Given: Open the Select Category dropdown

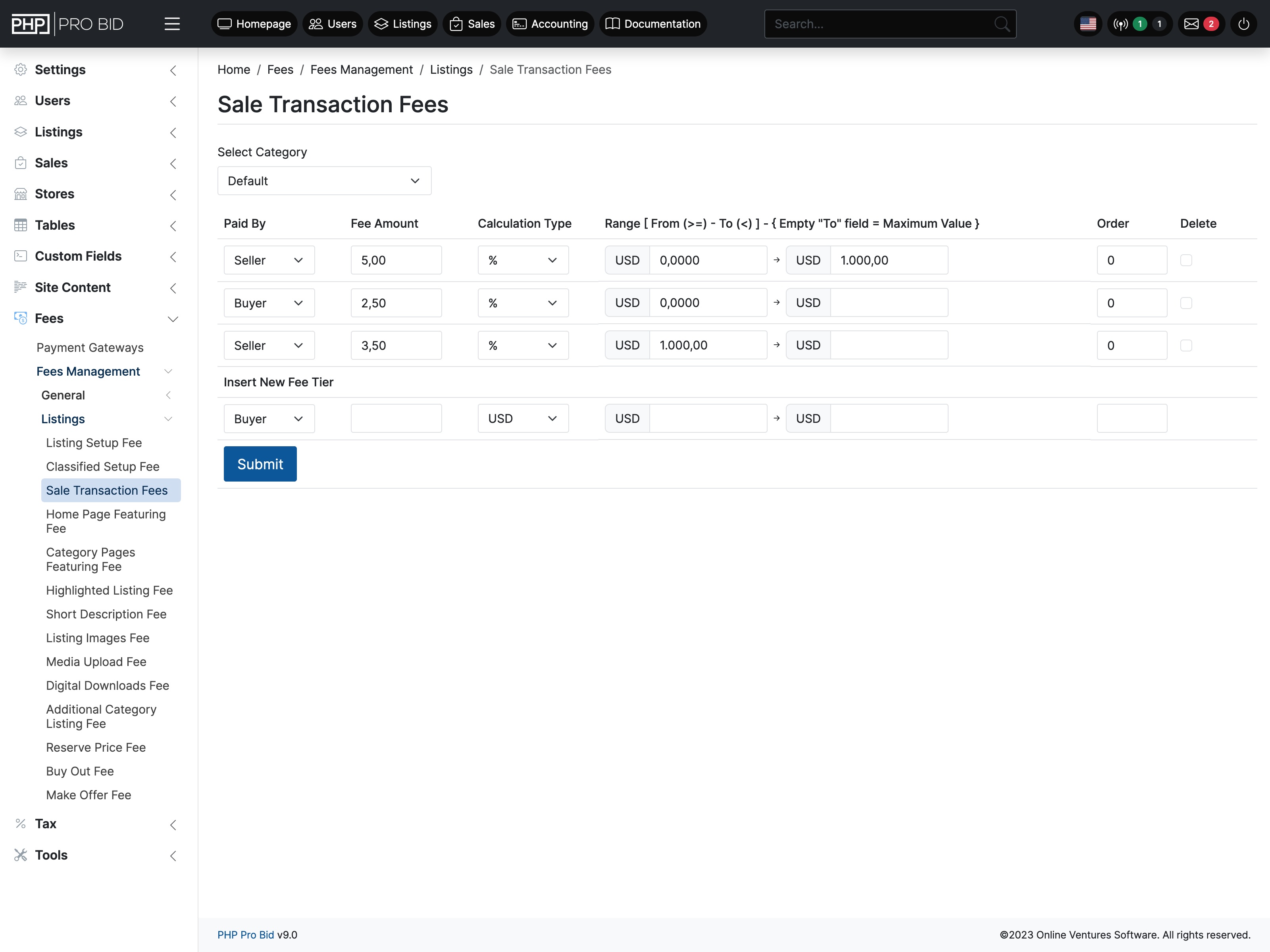Looking at the screenshot, I should coord(324,180).
